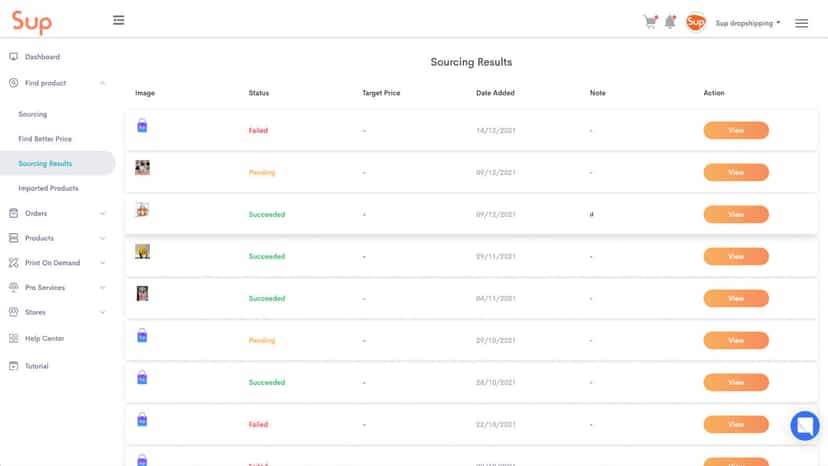
Task: Click Succeeded status in 29/11/2021 row
Action: pos(267,256)
